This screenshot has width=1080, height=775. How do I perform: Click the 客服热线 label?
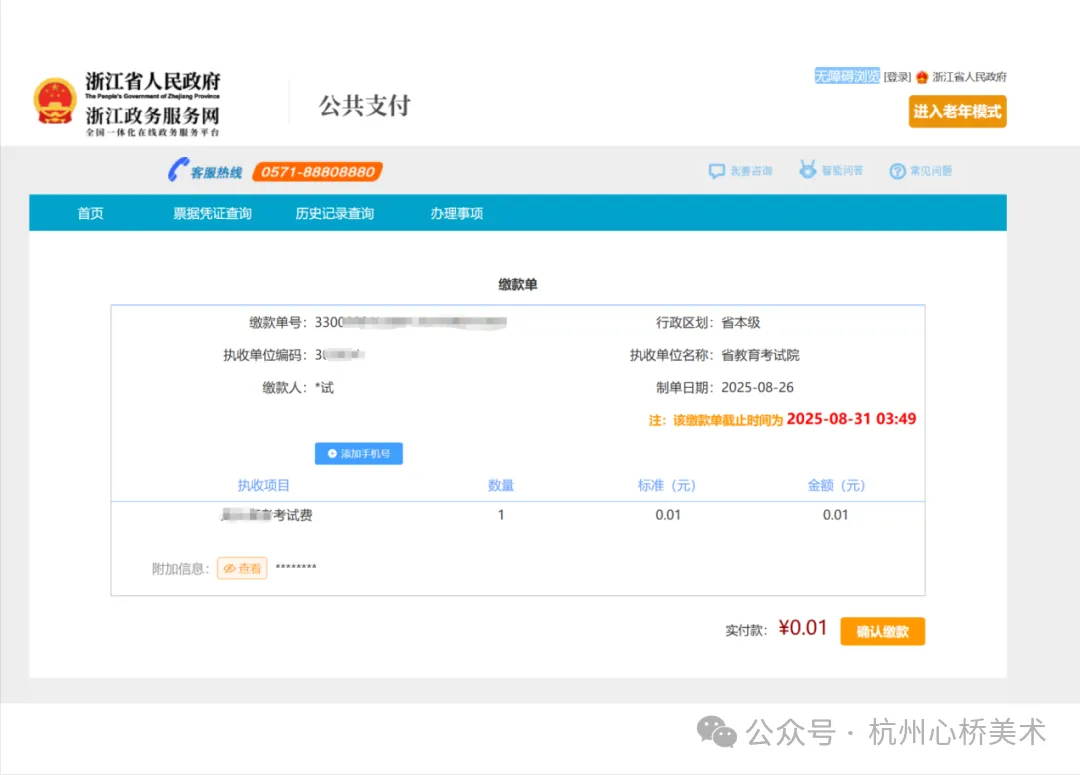click(216, 172)
